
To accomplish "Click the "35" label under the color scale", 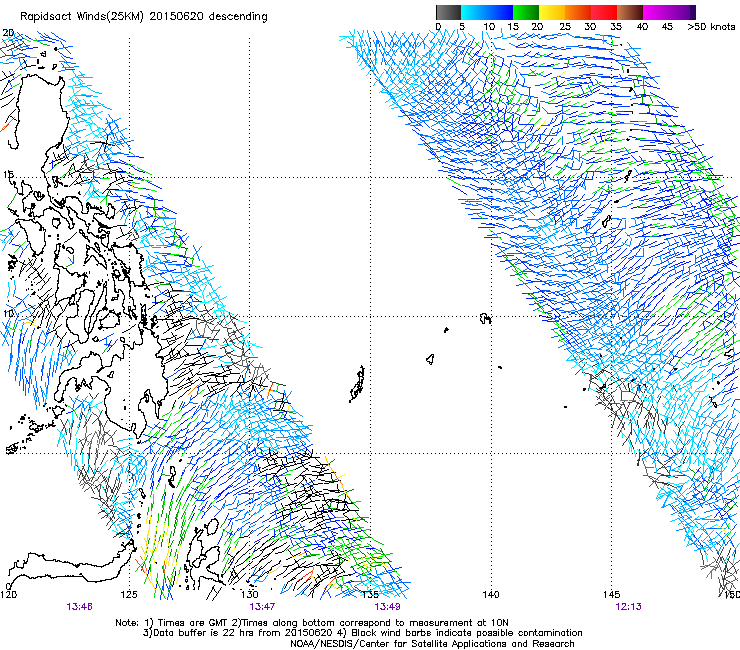I will 616,26.
